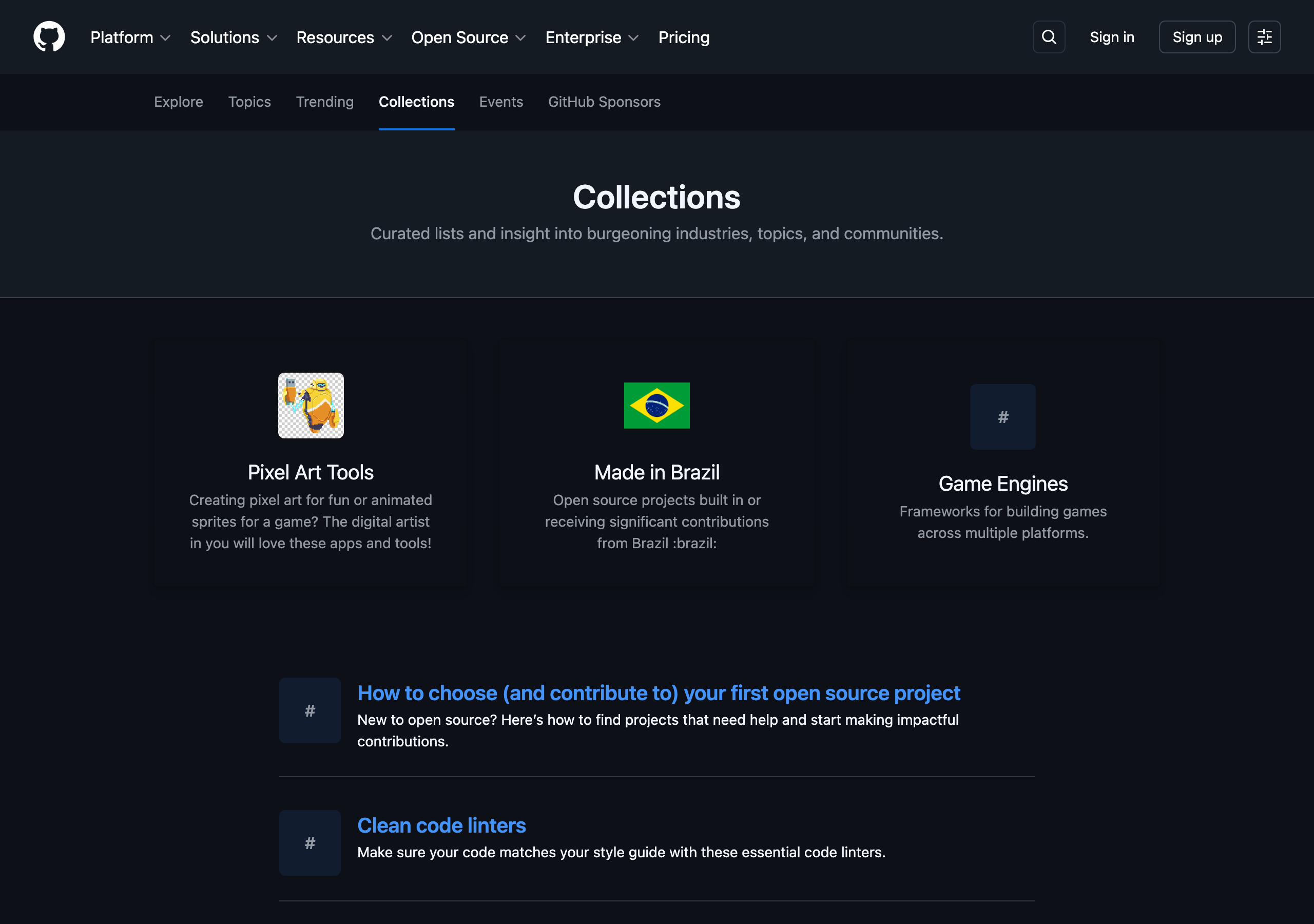
Task: Switch to the Events tab
Action: click(501, 102)
